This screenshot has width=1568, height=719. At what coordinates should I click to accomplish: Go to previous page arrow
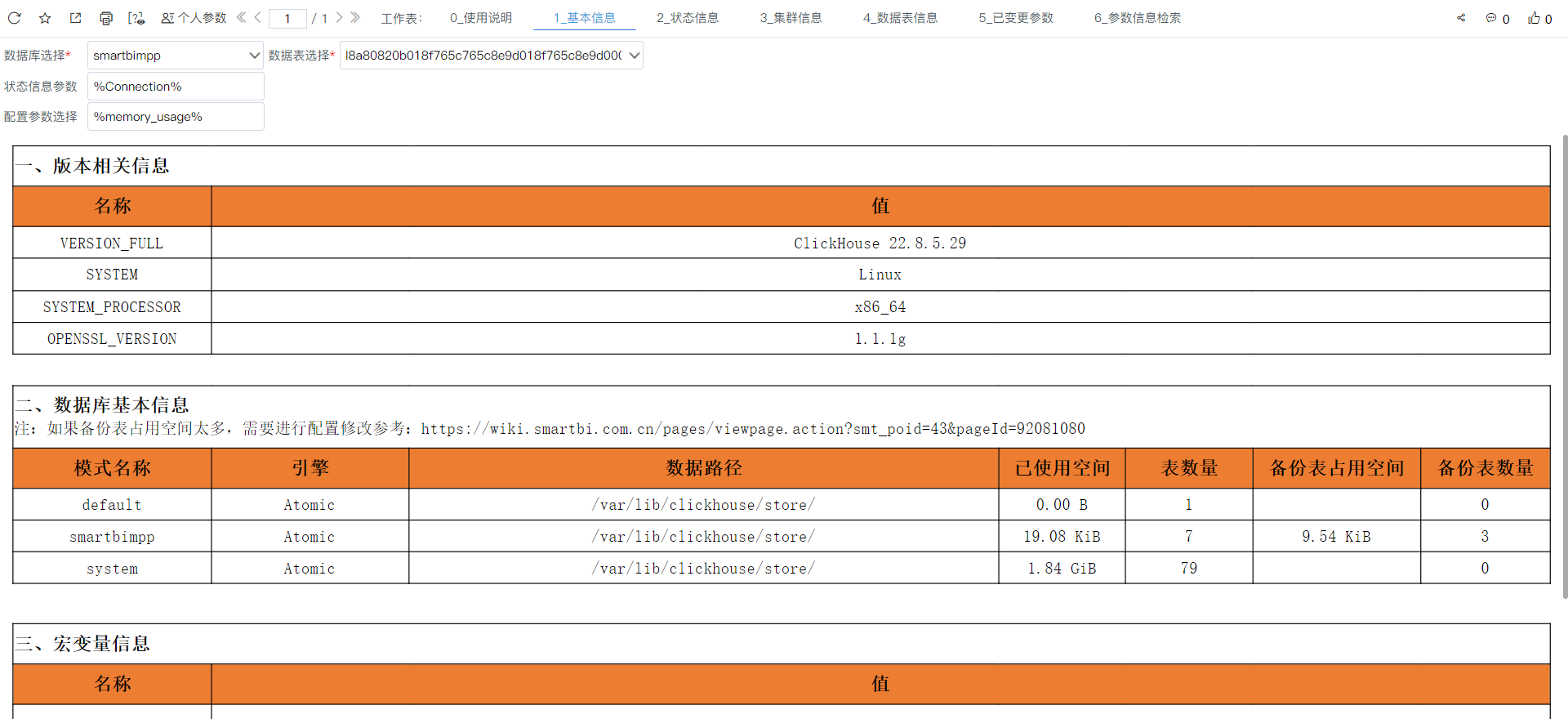point(257,17)
